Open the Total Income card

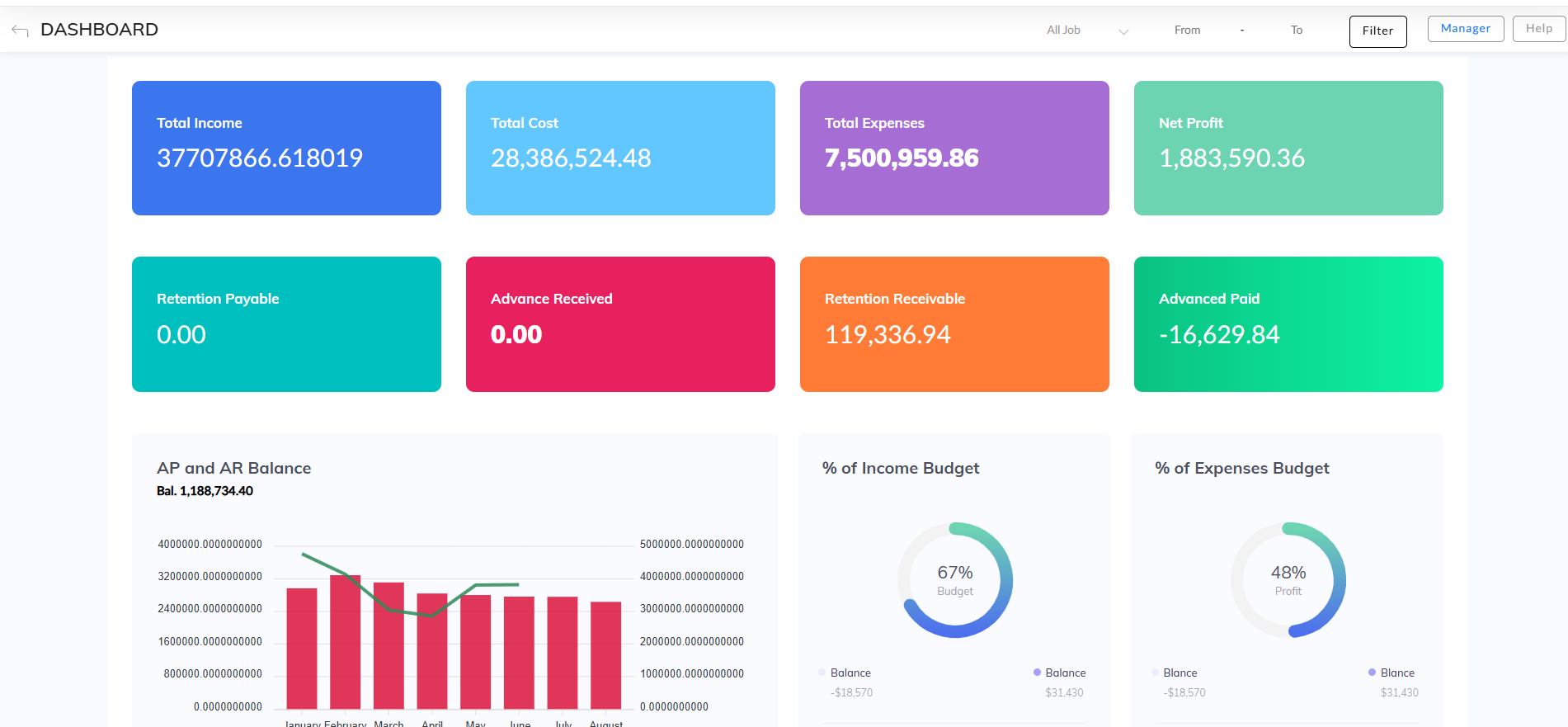point(286,149)
